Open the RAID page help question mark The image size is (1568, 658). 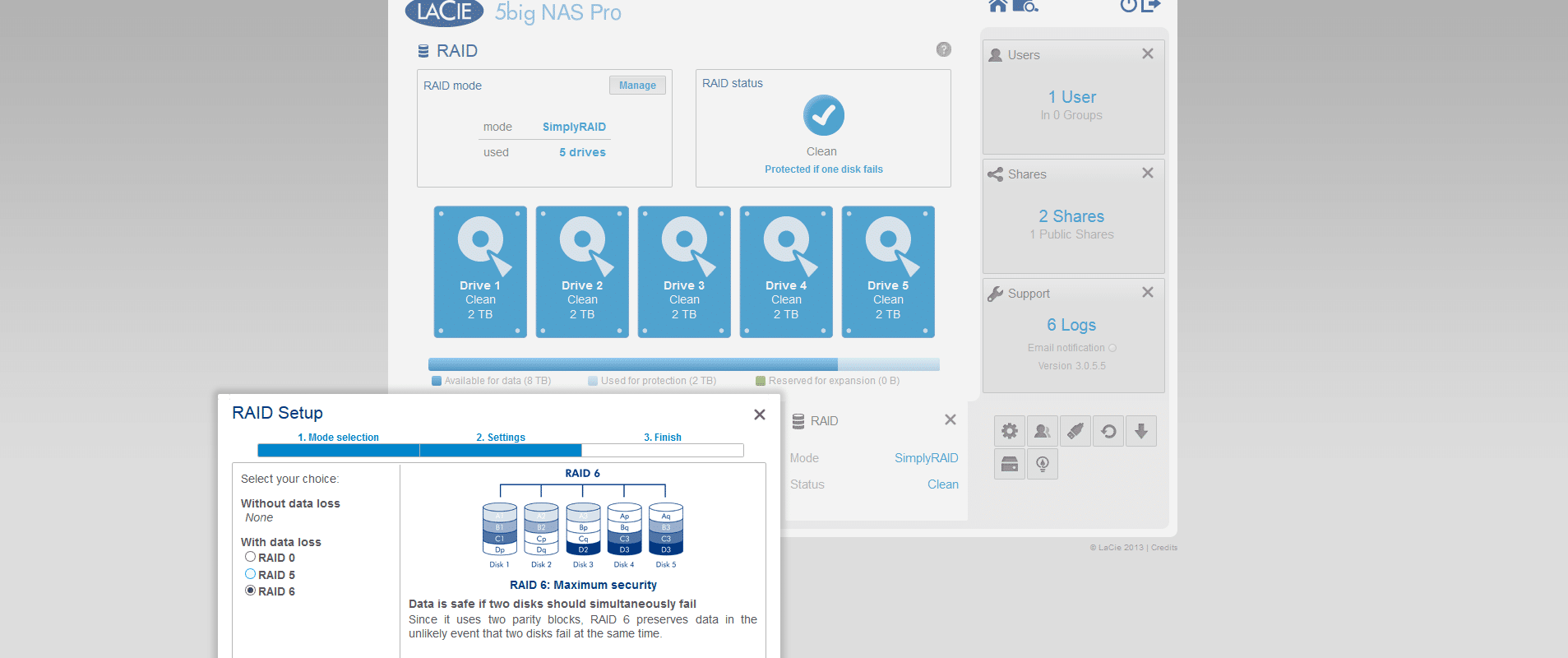[944, 49]
